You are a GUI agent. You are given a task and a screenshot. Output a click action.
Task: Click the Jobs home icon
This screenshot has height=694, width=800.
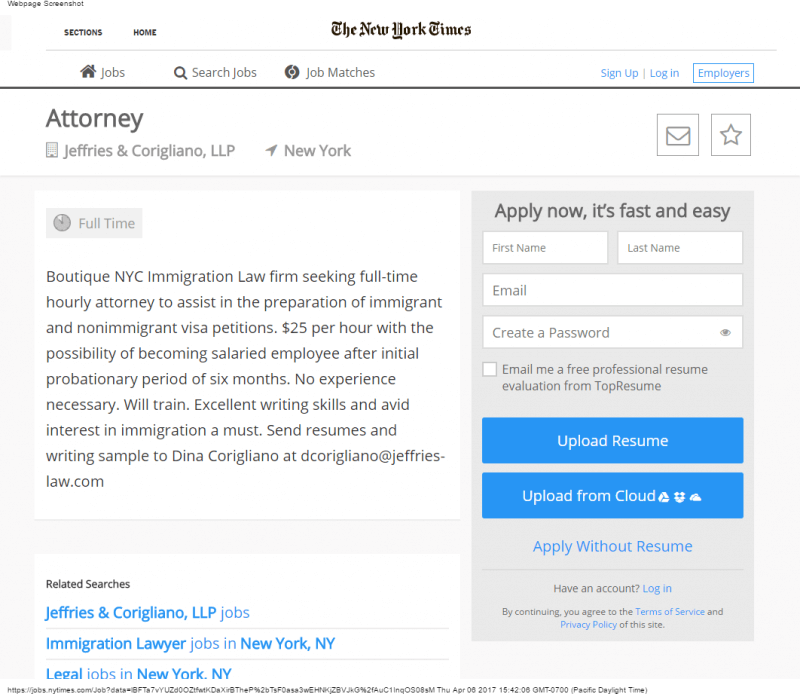88,72
